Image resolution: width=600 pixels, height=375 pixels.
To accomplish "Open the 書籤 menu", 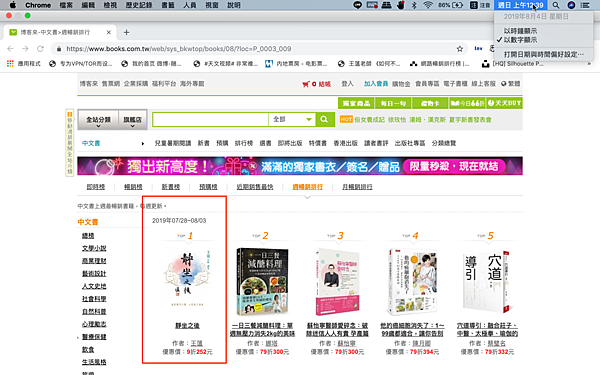I will point(168,5).
